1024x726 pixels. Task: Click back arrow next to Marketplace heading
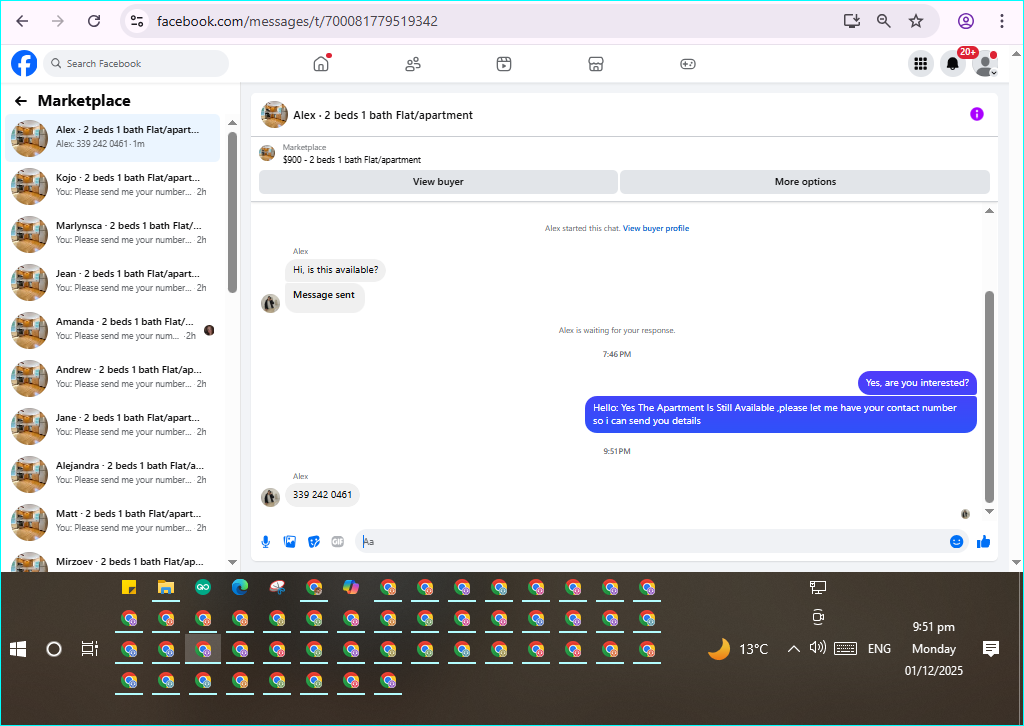[x=21, y=101]
